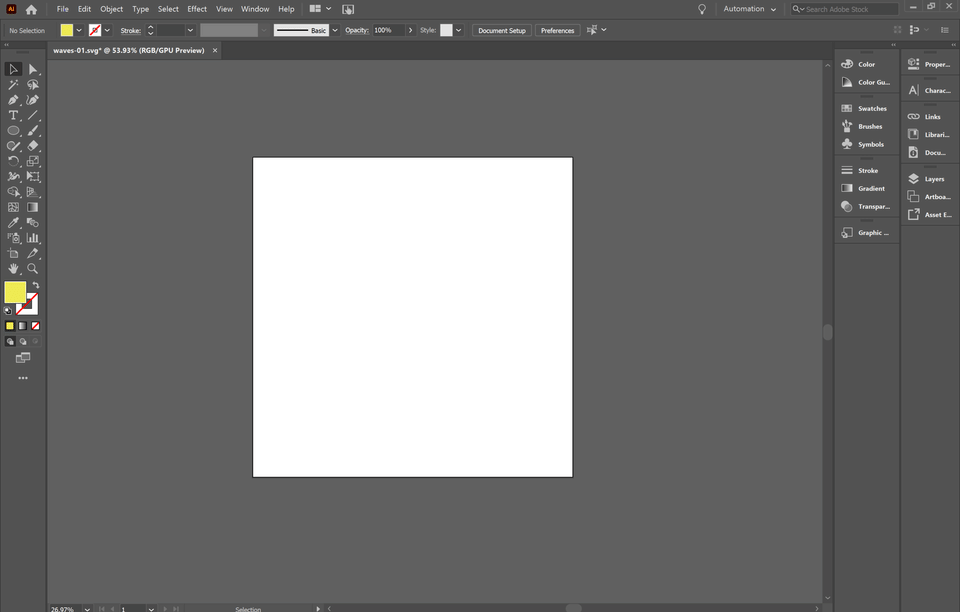Select the Hand tool
This screenshot has width=960, height=612.
13,268
